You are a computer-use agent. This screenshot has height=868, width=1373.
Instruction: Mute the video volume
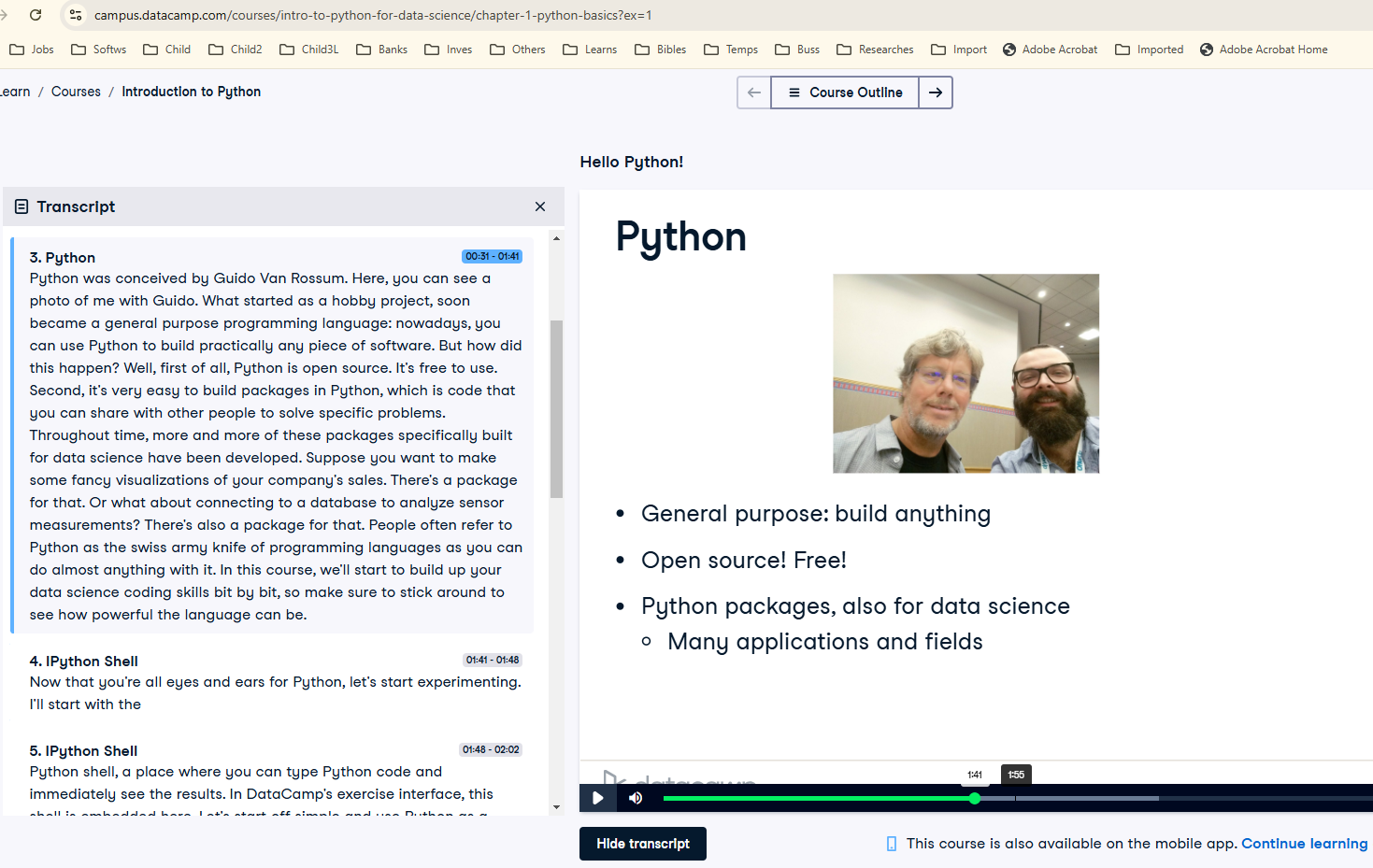coord(636,798)
